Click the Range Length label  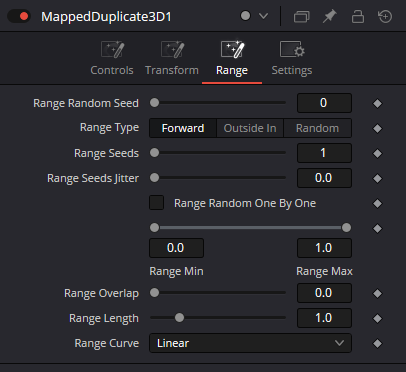[104, 318]
